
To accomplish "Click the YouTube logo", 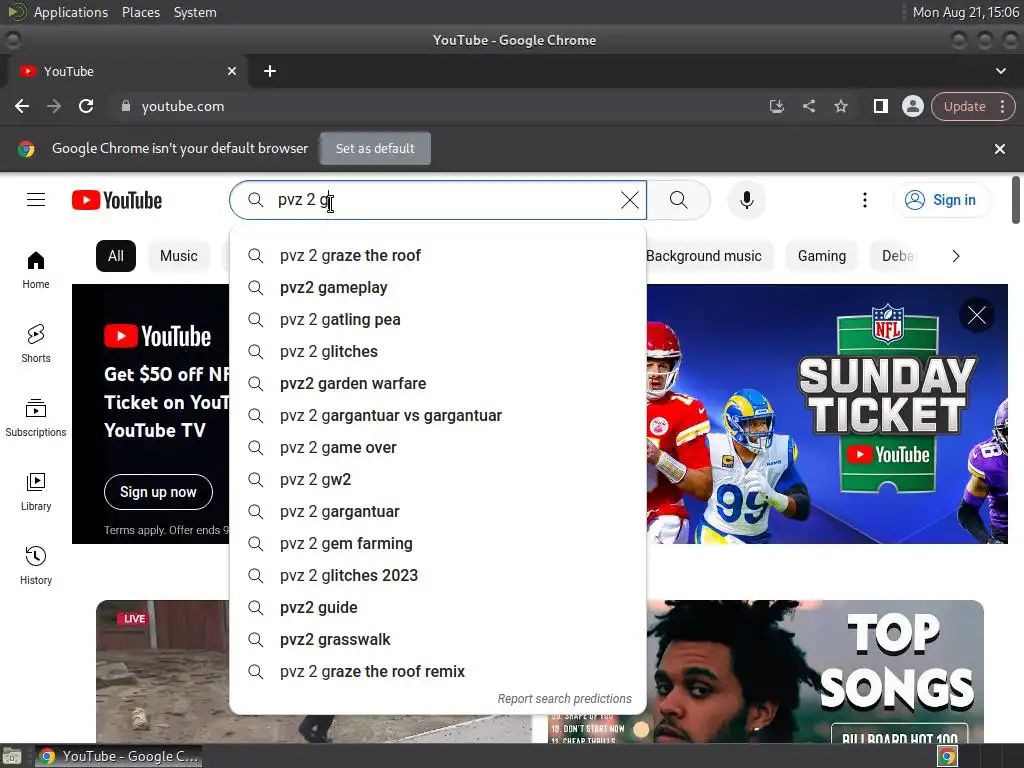I will [x=117, y=200].
